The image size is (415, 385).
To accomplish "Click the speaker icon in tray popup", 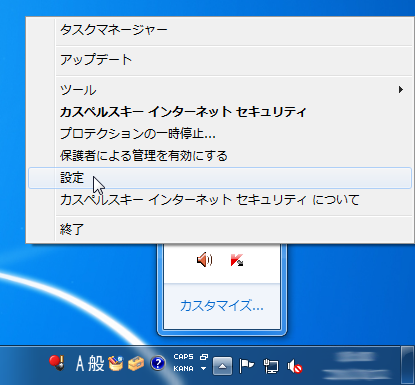I will pos(205,260).
